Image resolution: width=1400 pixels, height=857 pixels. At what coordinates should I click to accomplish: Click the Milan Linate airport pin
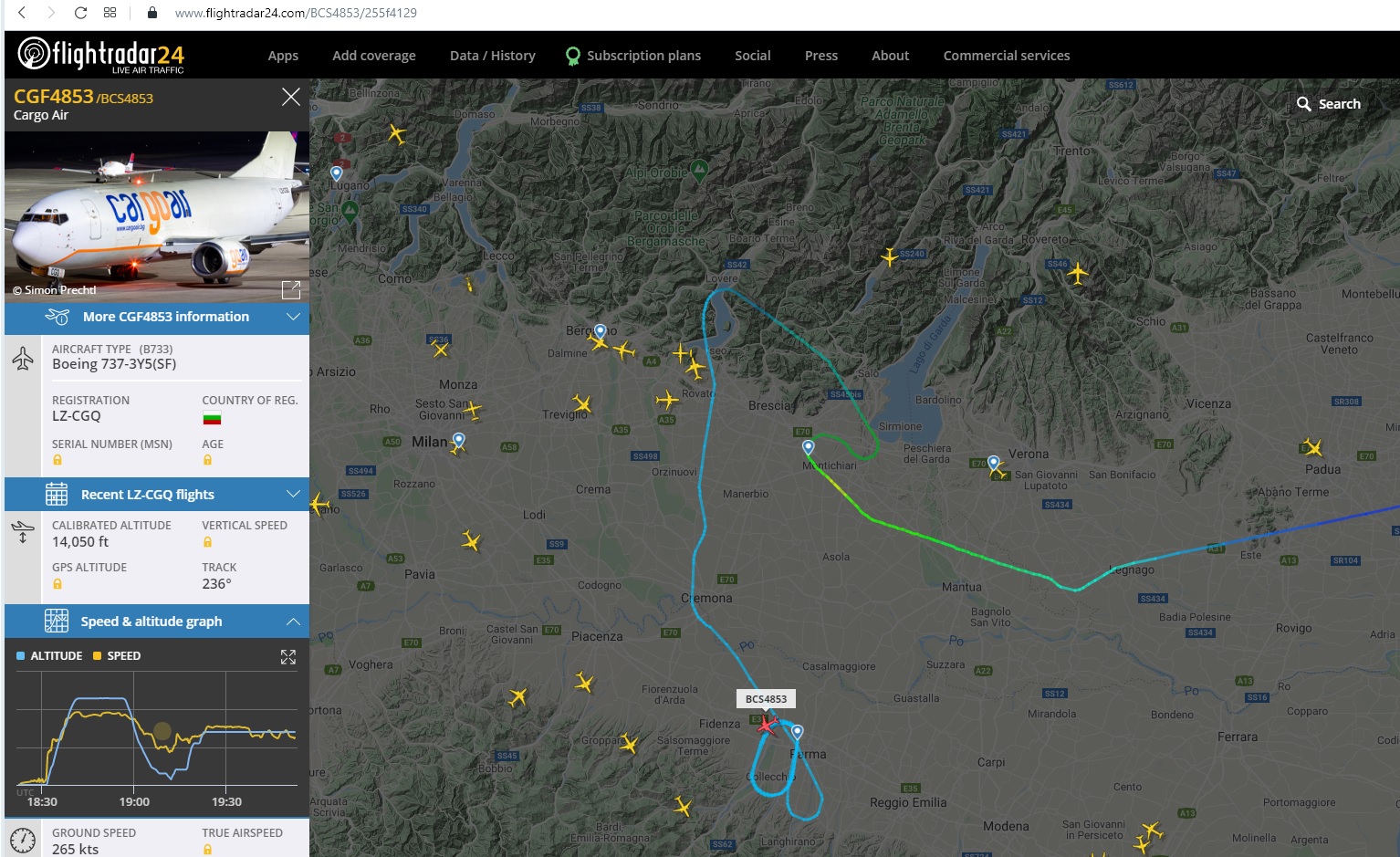tap(459, 441)
